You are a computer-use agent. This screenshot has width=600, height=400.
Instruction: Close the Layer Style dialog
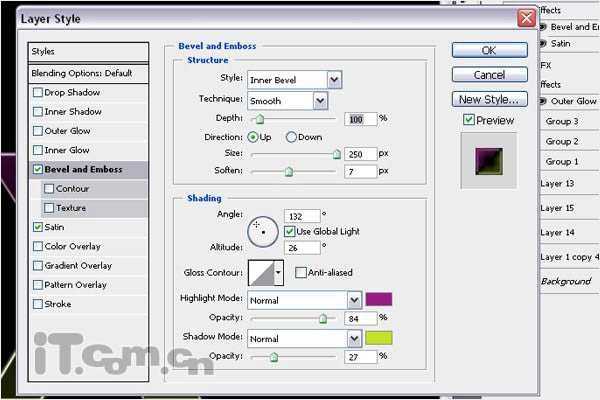[525, 18]
